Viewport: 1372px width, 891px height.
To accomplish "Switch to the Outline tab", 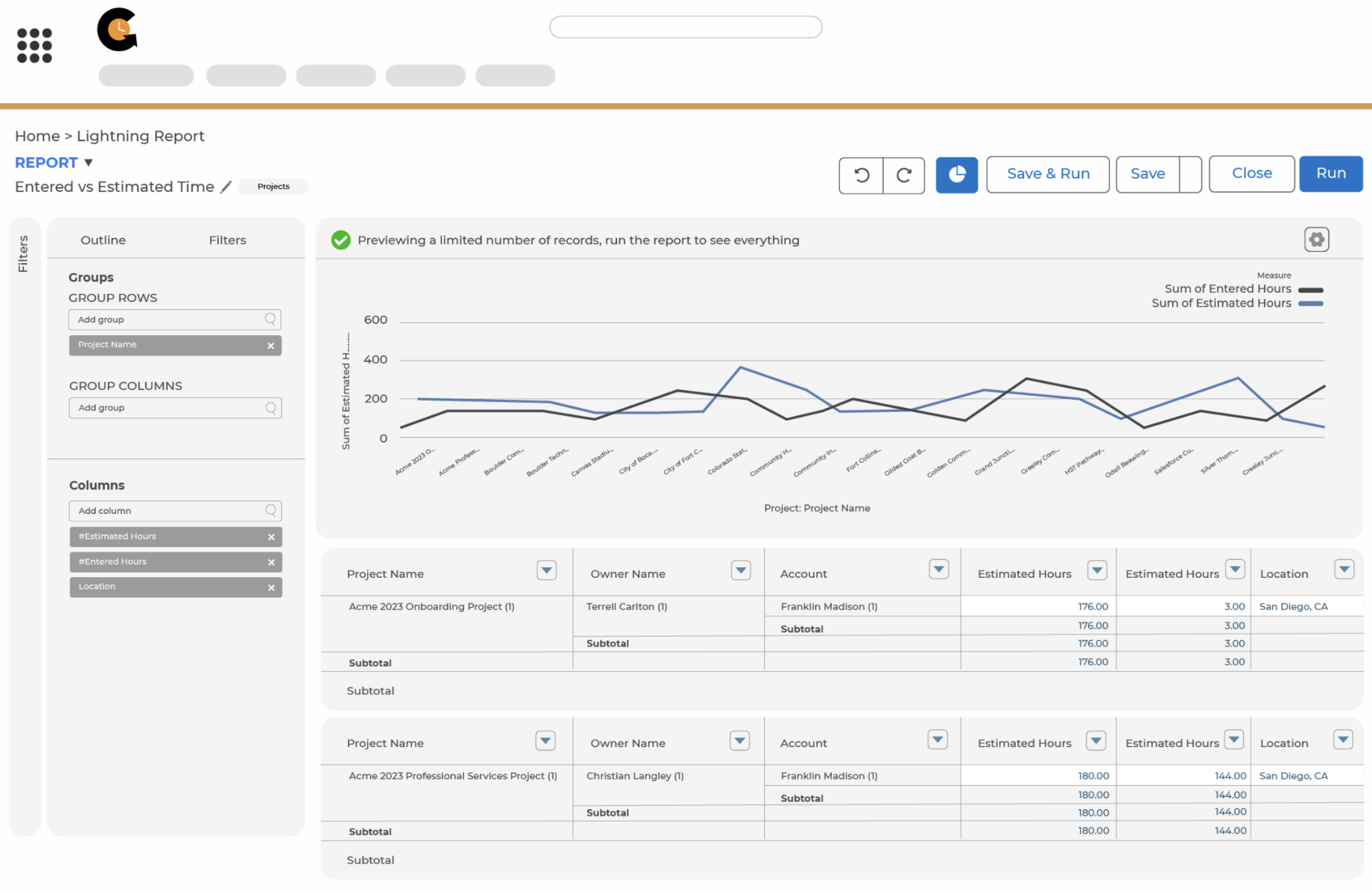I will point(103,241).
